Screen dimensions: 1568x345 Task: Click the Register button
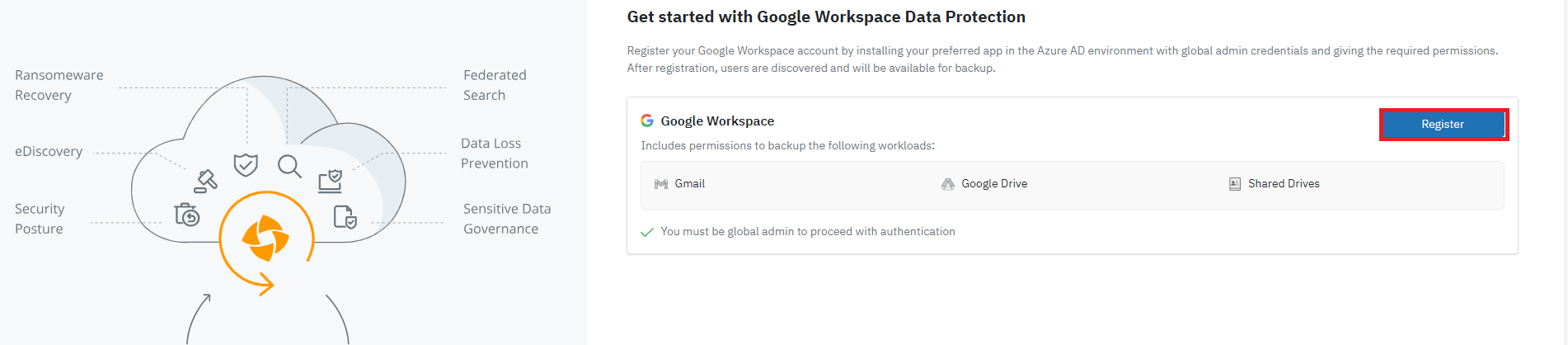pyautogui.click(x=1443, y=124)
